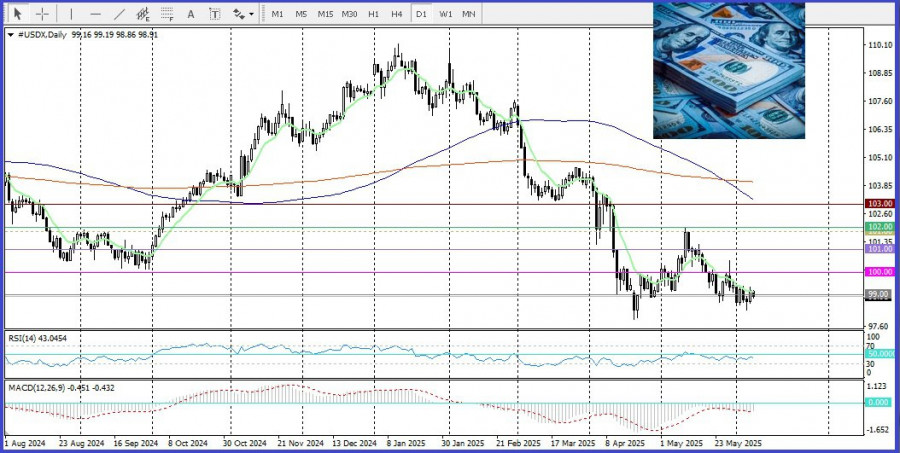Click the 97.60 price axis value

point(880,326)
